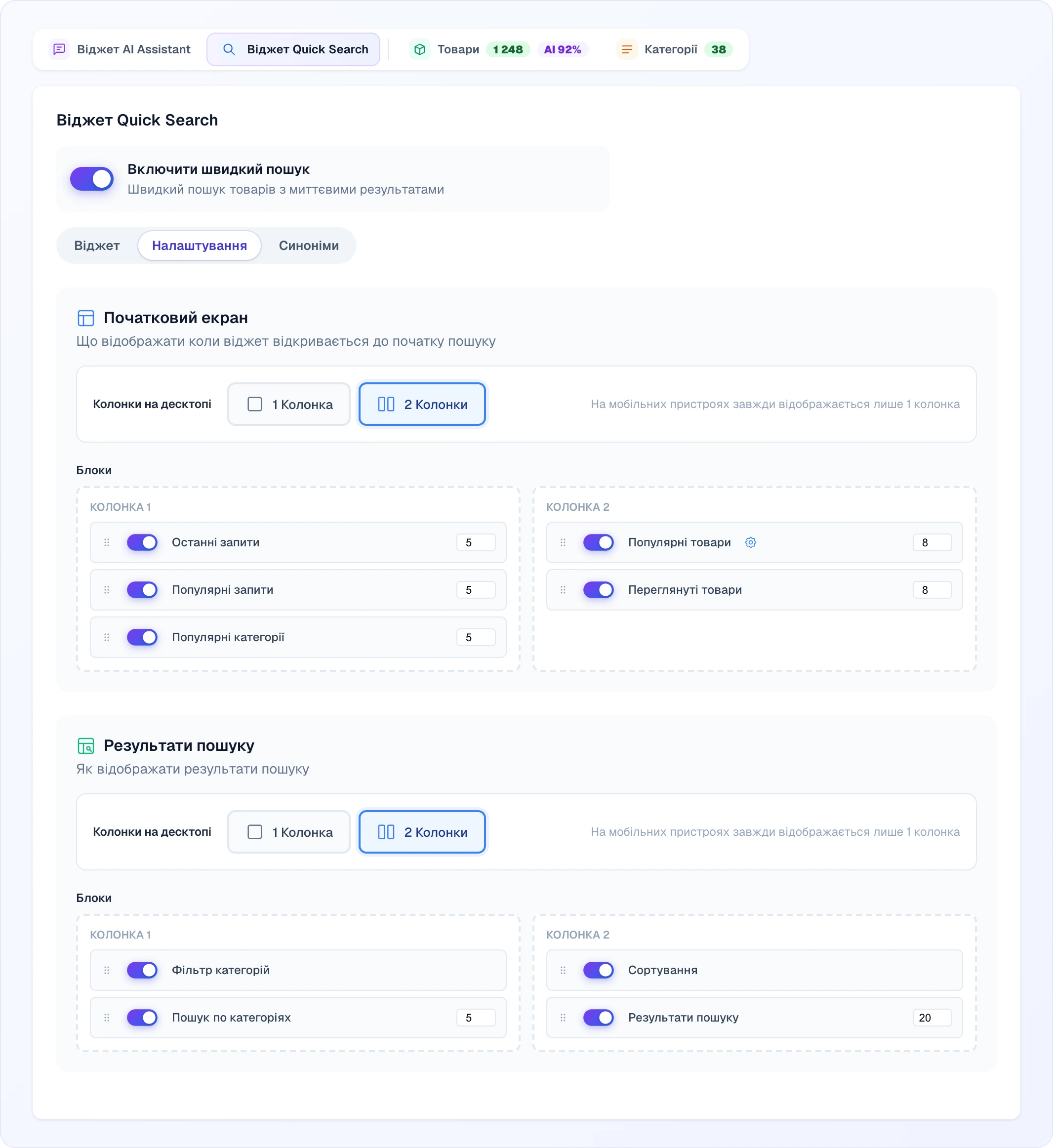Toggle off Пошук по категоріях block

click(x=142, y=1017)
